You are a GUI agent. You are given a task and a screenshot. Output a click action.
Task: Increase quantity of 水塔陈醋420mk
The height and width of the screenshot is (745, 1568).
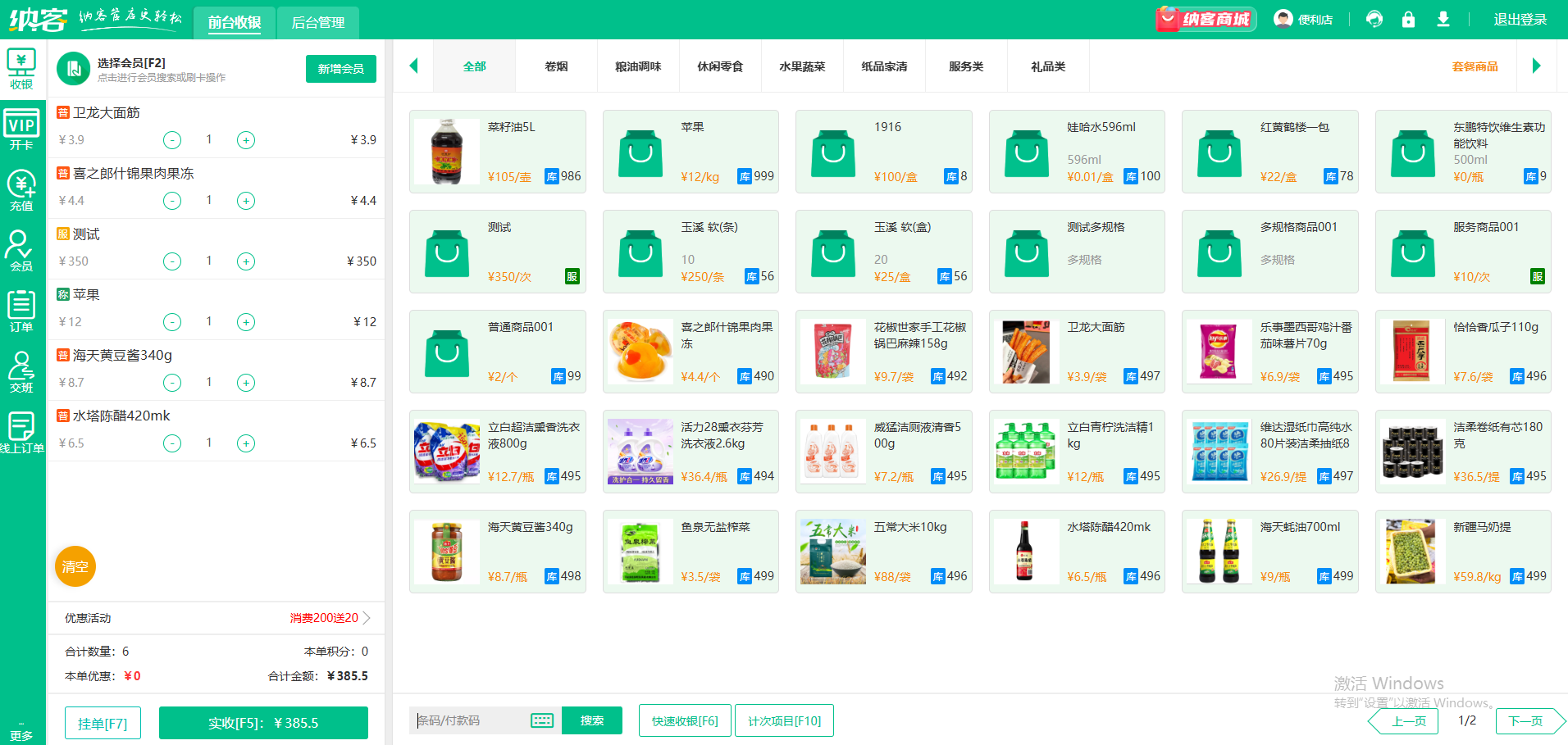click(x=246, y=443)
